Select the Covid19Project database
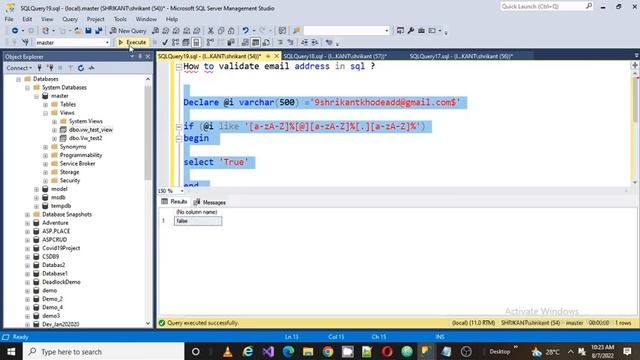 (61, 248)
